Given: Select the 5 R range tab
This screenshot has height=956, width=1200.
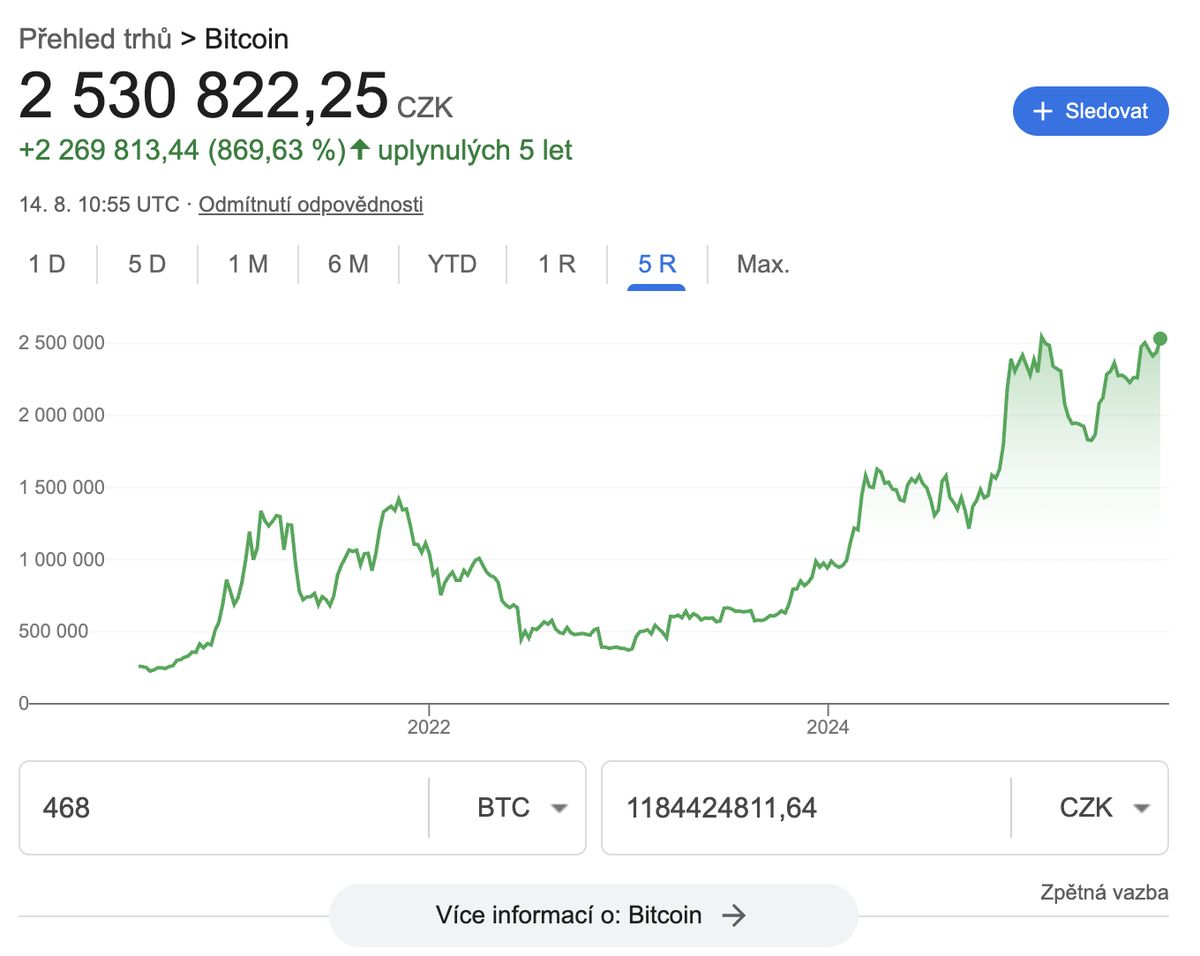Looking at the screenshot, I should (x=657, y=264).
